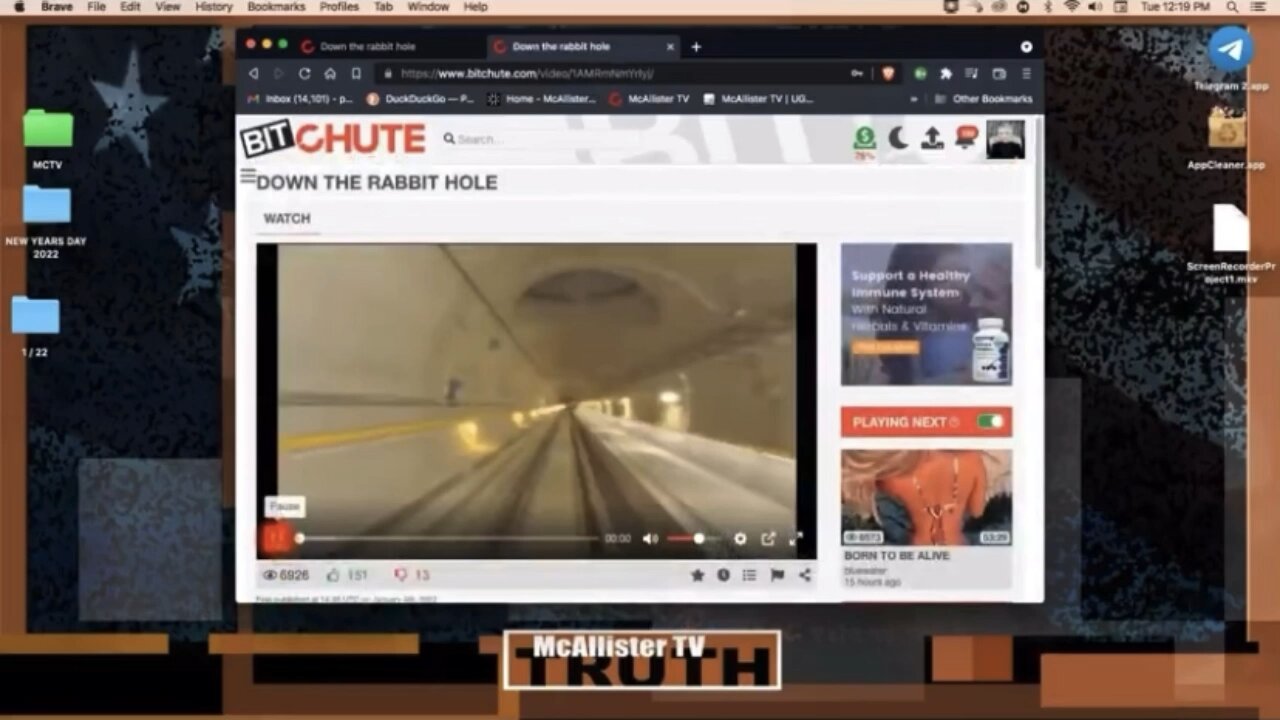Open the Other Bookmarks folder
Image resolution: width=1280 pixels, height=720 pixels.
[x=983, y=99]
